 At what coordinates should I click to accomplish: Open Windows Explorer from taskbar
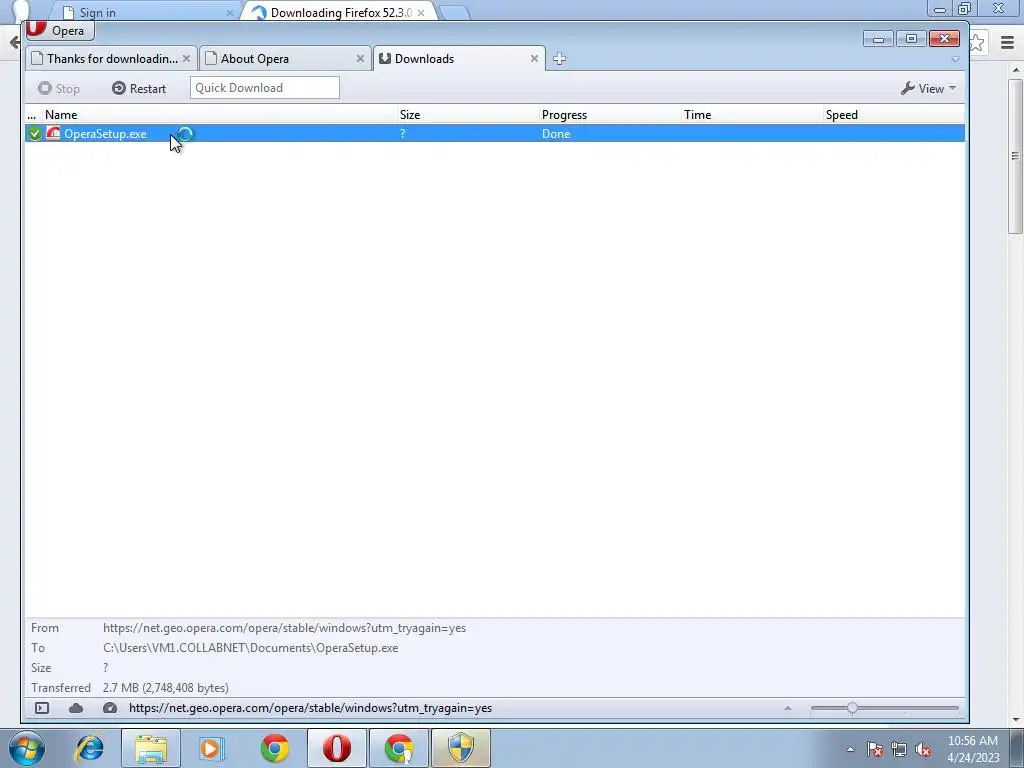[151, 748]
